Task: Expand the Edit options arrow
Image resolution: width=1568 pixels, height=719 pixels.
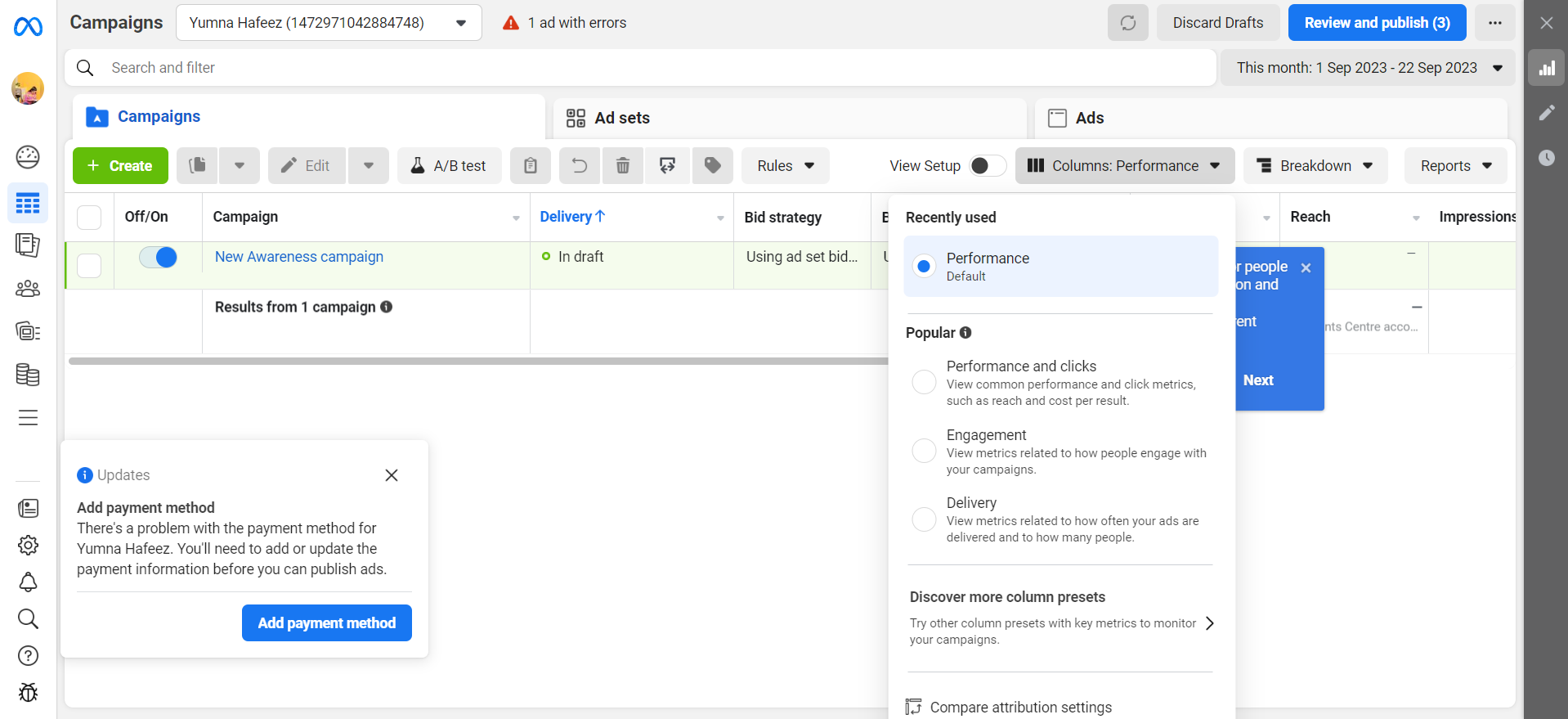Action: pyautogui.click(x=369, y=166)
